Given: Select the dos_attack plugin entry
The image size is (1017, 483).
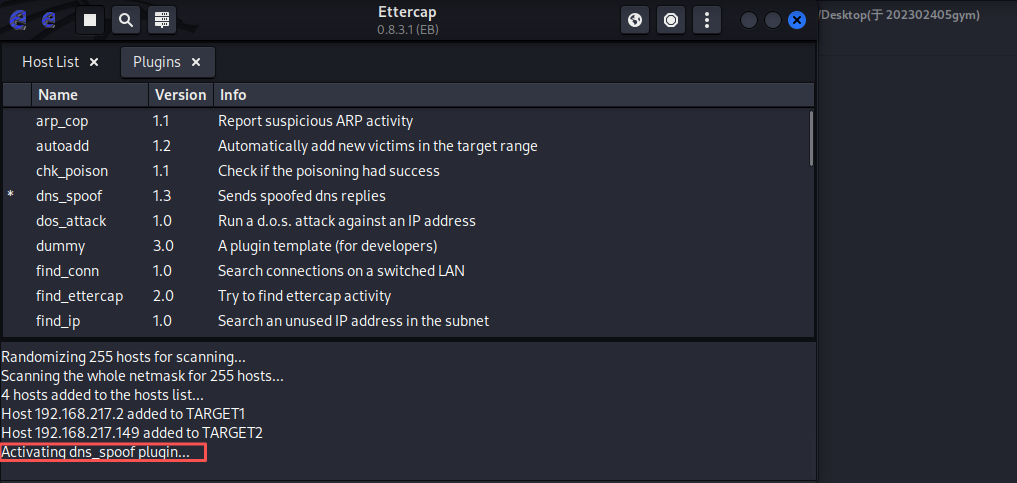Looking at the screenshot, I should (71, 221).
